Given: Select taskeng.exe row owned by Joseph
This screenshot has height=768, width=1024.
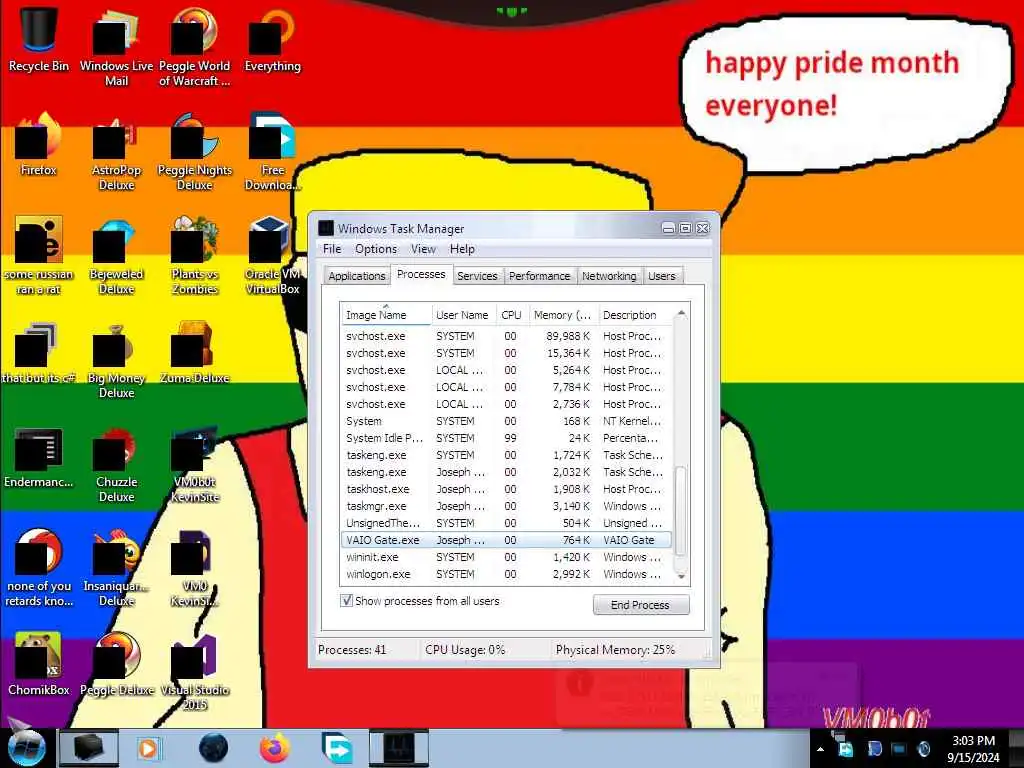Looking at the screenshot, I should pyautogui.click(x=507, y=472).
